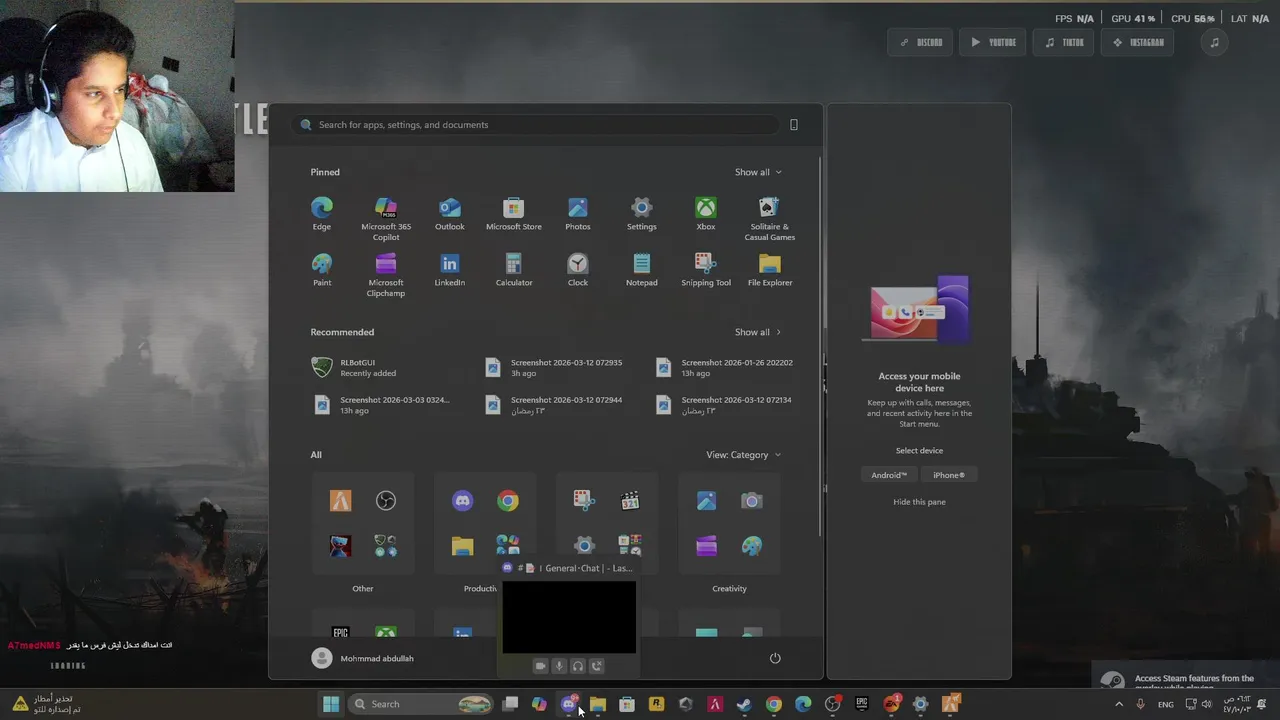The height and width of the screenshot is (720, 1280).
Task: Open the pinned Outlook app
Action: pyautogui.click(x=449, y=214)
